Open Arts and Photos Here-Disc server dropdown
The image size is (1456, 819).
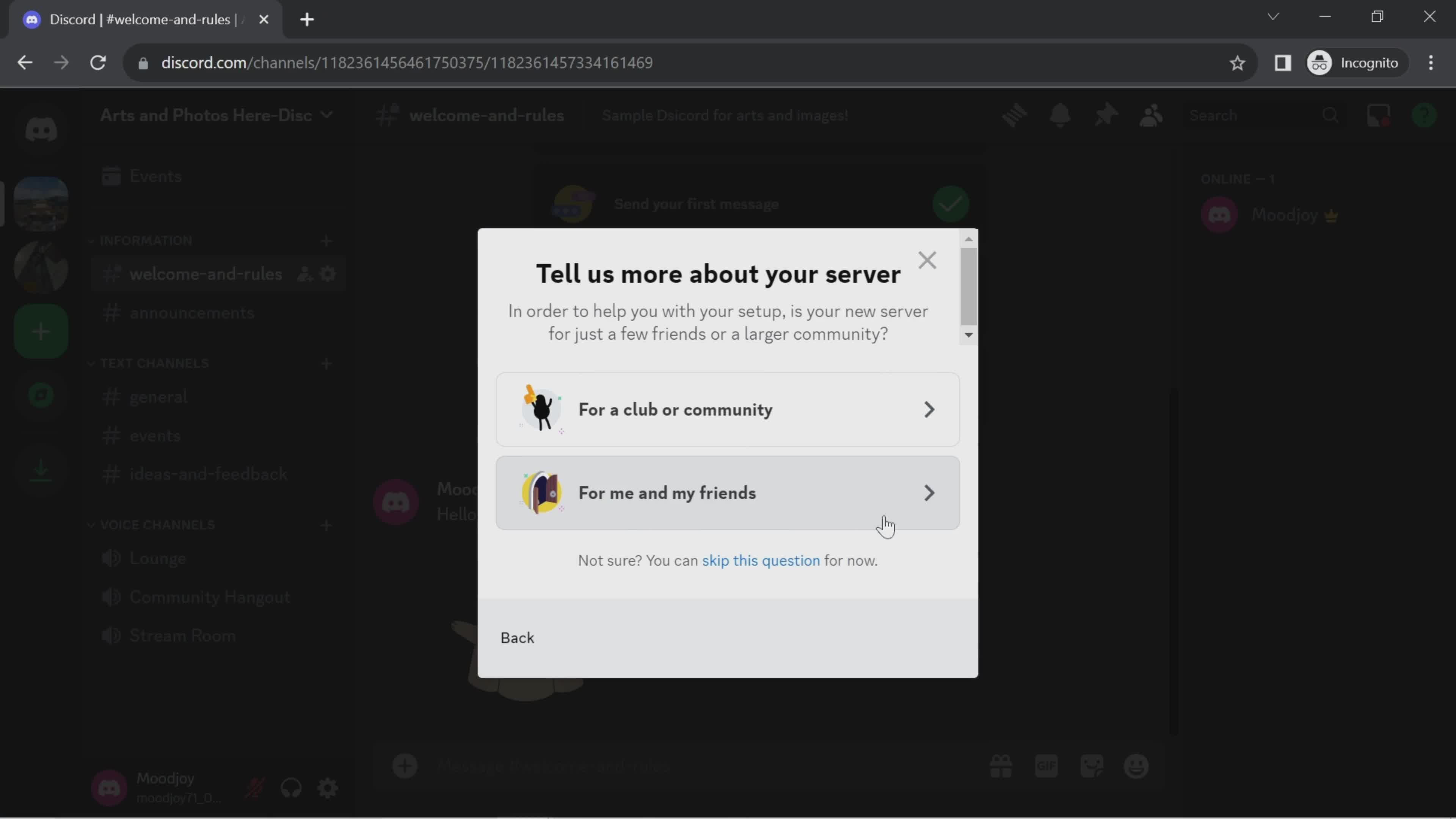[217, 115]
